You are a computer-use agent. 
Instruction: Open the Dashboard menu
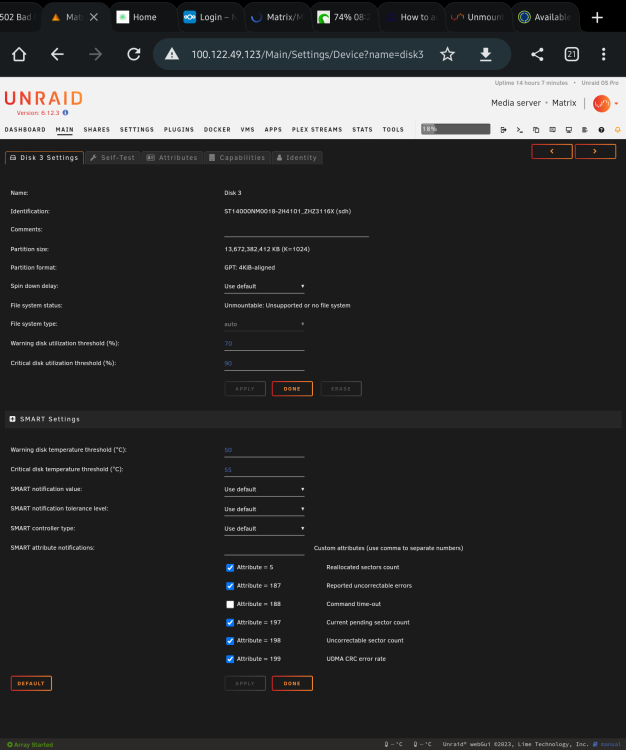pos(25,130)
